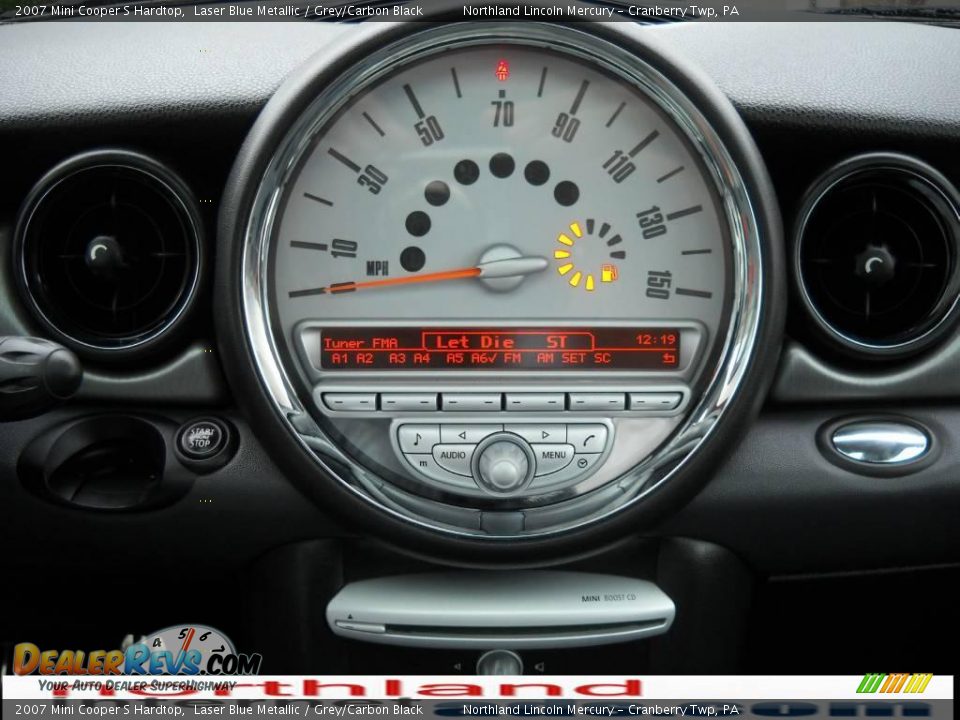Choose SC scan on the radio display
The image size is (960, 720).
click(x=602, y=358)
